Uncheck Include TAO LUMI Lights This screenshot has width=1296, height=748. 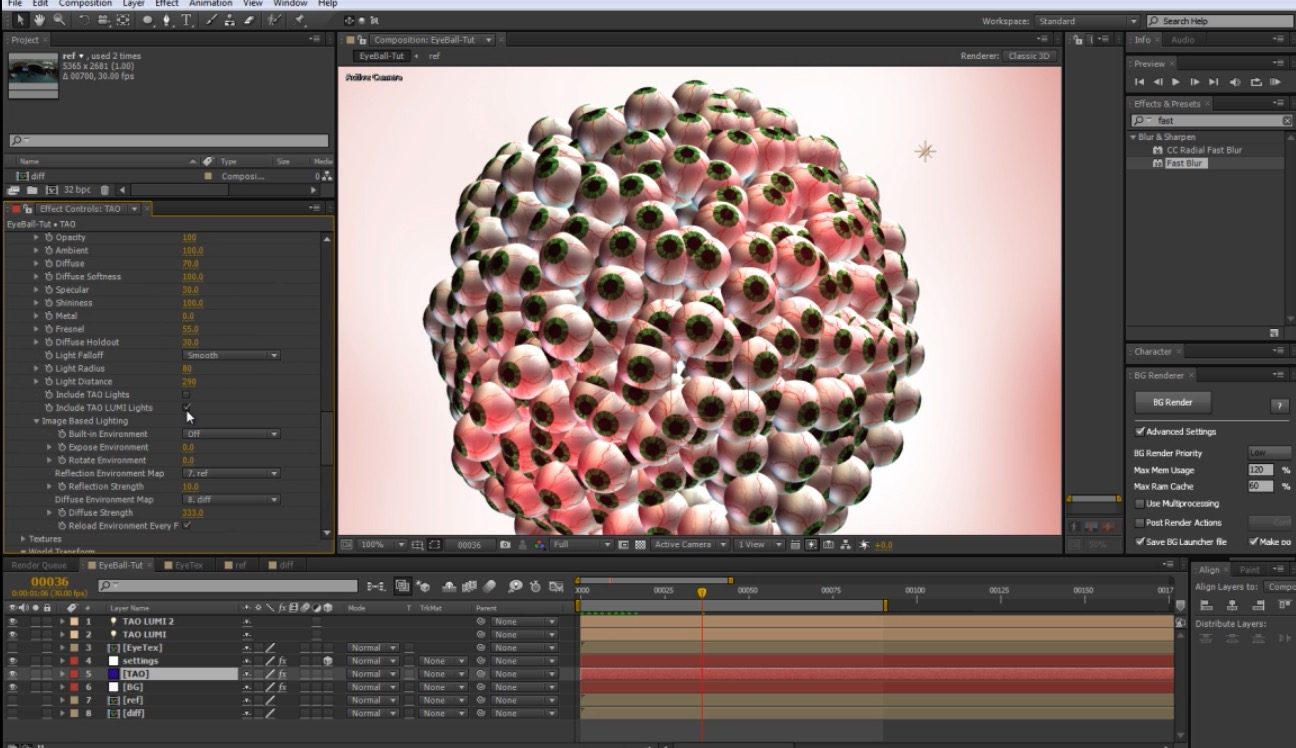point(186,407)
